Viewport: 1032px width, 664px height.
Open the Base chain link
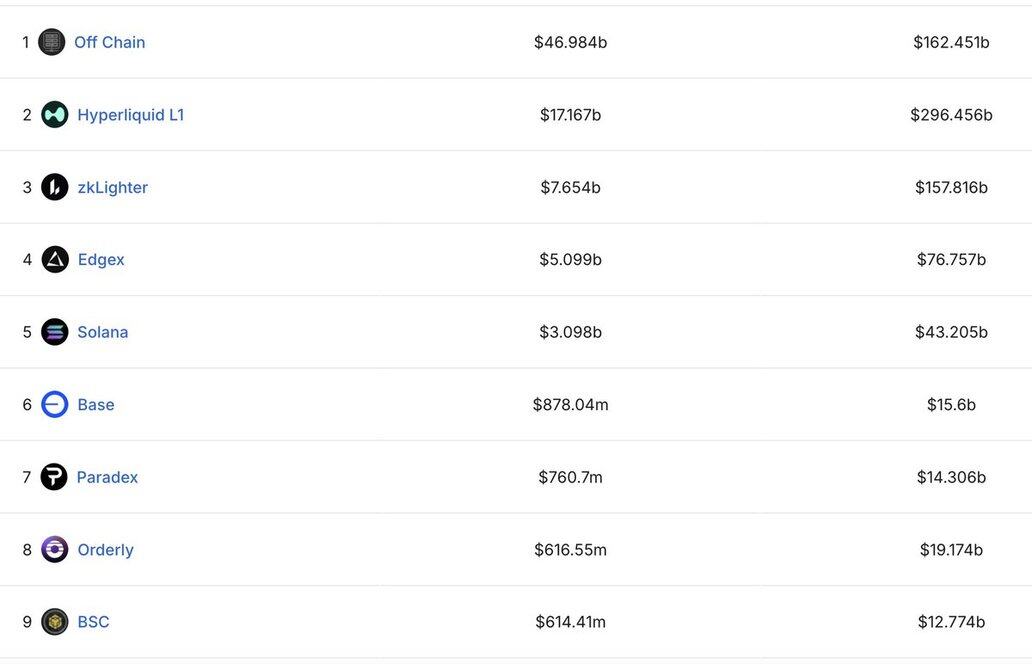pos(96,404)
